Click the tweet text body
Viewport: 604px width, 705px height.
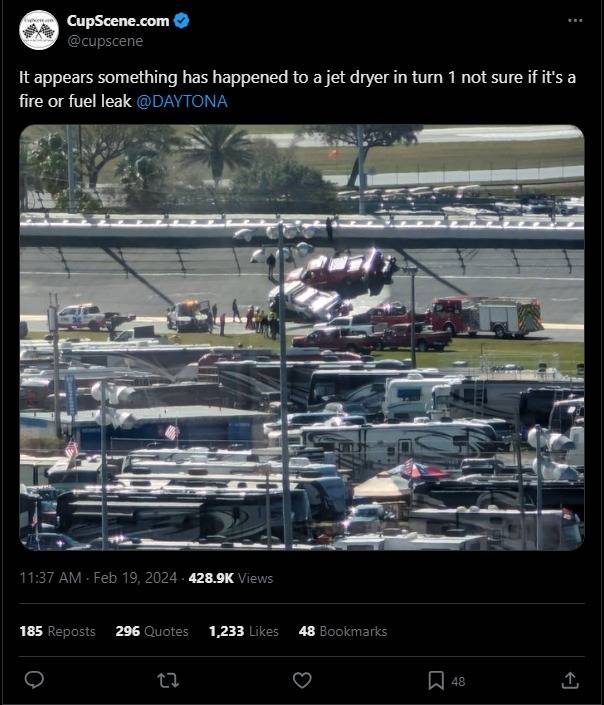point(297,89)
